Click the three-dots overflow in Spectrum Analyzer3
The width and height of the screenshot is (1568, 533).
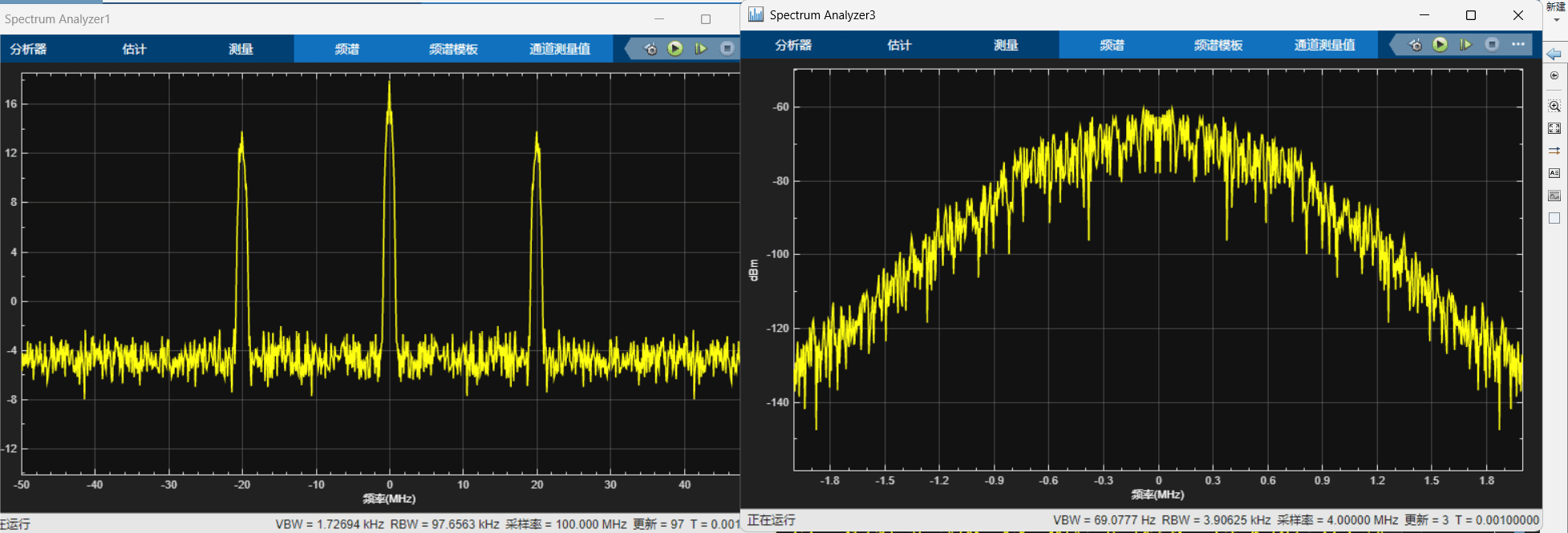point(1518,45)
